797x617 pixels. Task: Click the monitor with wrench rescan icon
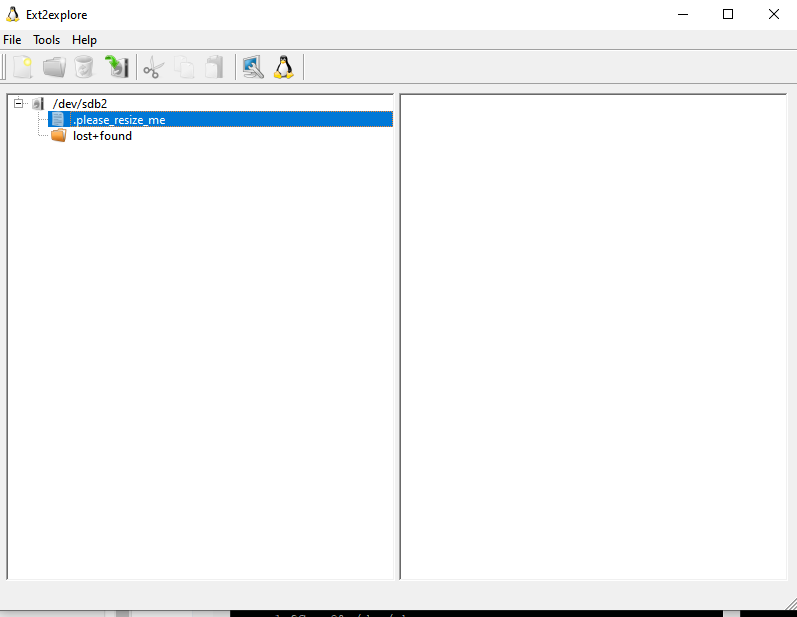pyautogui.click(x=253, y=67)
